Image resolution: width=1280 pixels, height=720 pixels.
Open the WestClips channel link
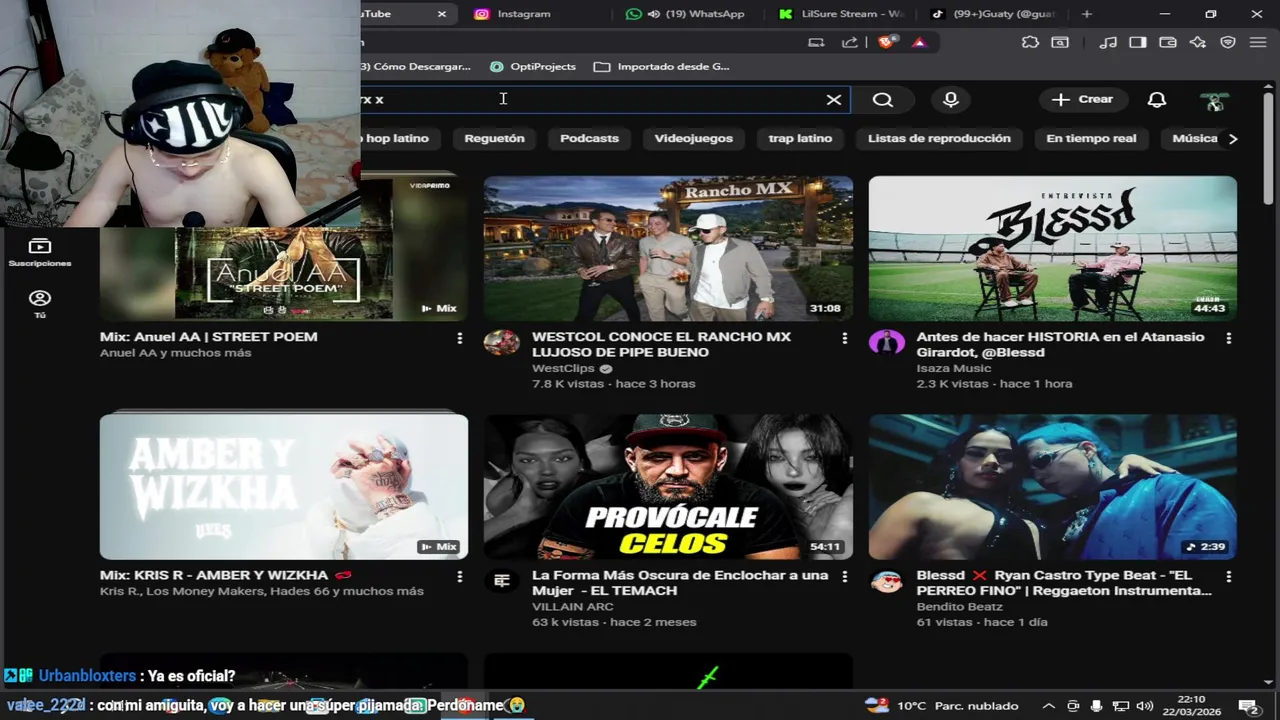(x=563, y=368)
